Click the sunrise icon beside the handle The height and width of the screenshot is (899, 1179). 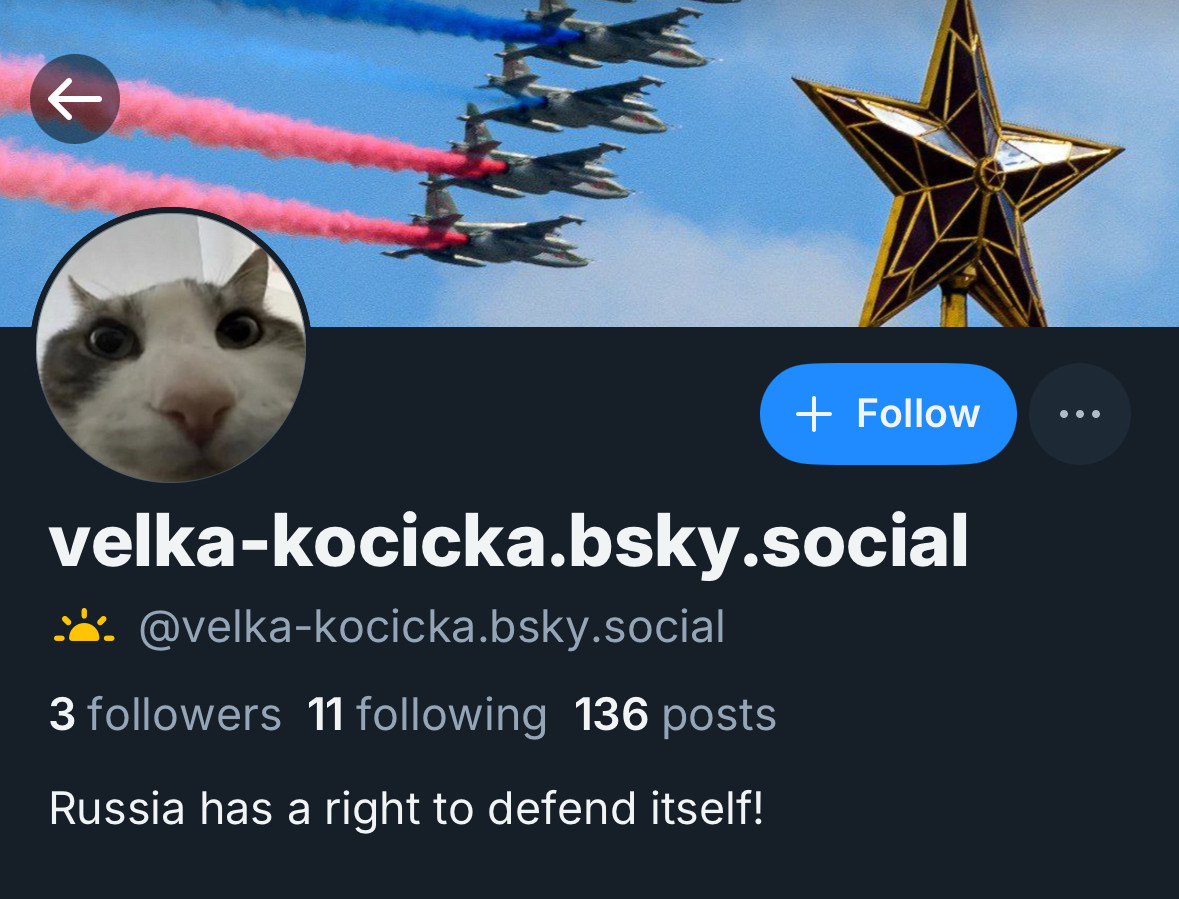(83, 626)
